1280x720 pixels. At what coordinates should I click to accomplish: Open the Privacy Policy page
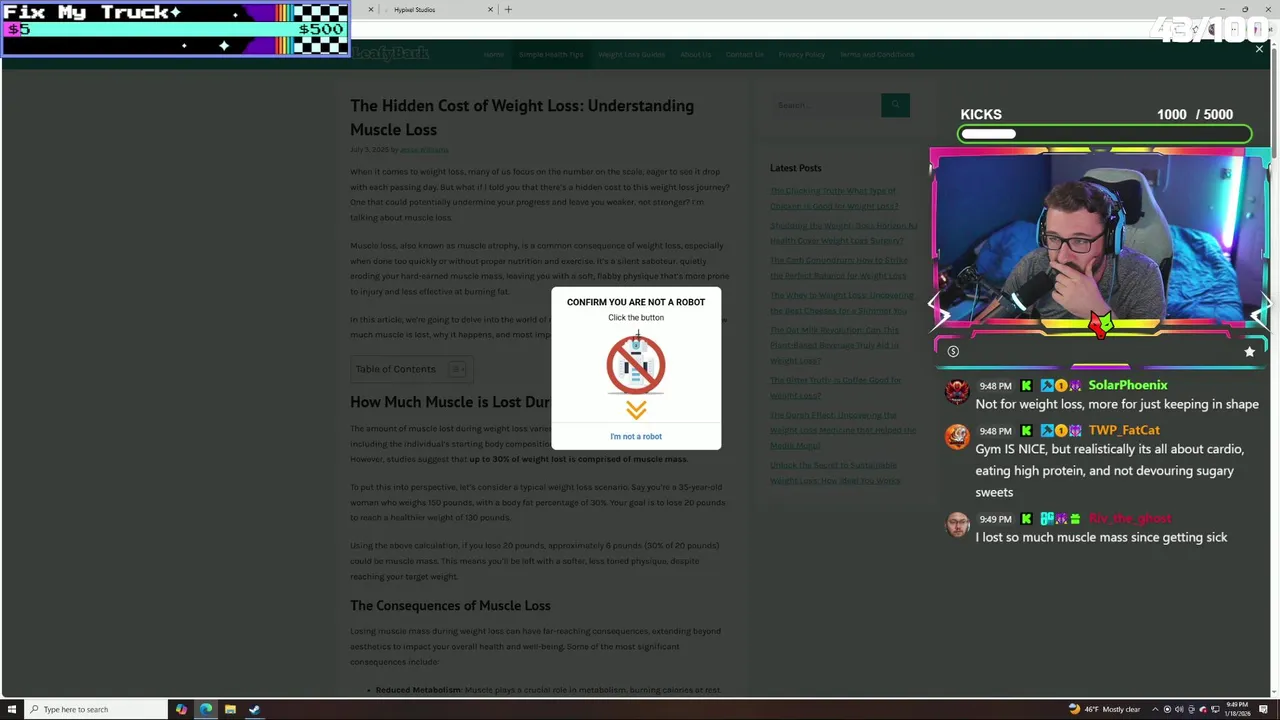802,54
